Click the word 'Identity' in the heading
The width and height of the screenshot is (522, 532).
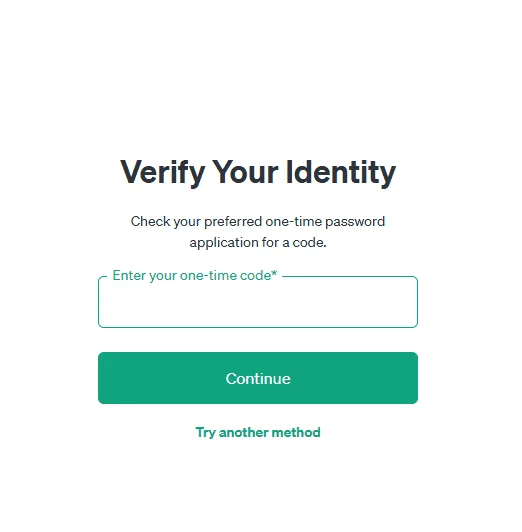pos(341,172)
